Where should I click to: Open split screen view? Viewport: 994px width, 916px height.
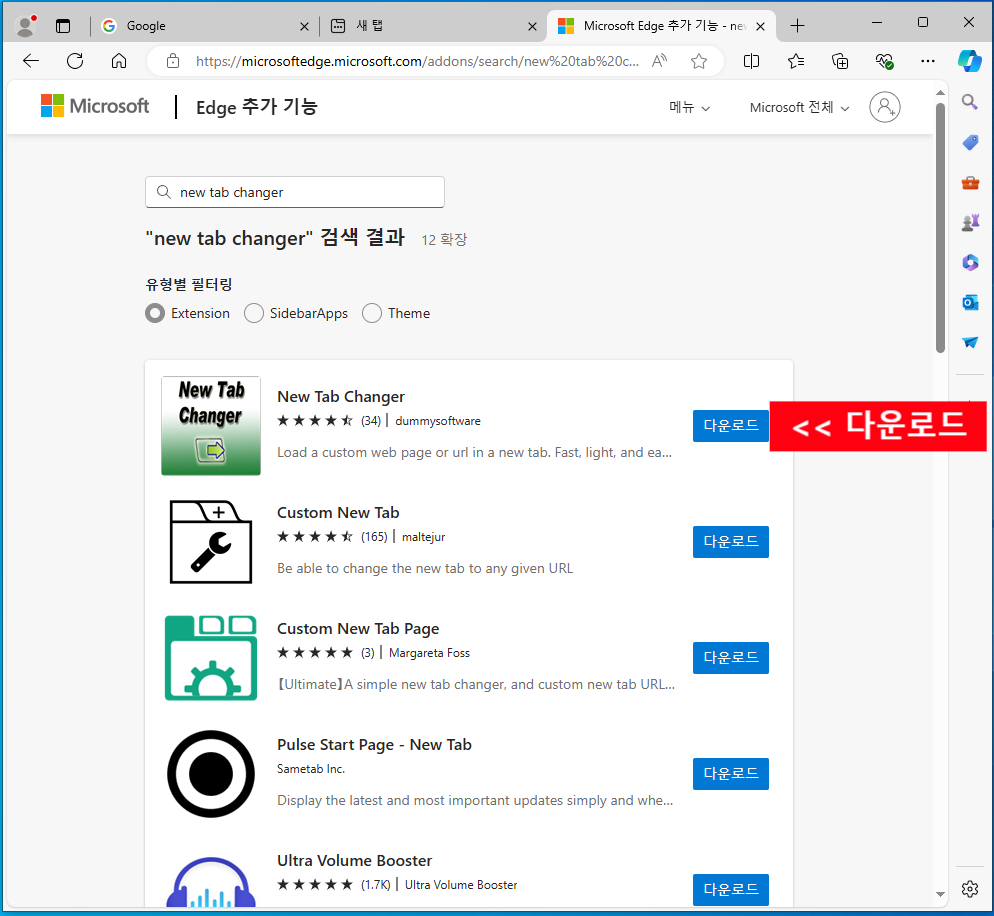pos(751,61)
